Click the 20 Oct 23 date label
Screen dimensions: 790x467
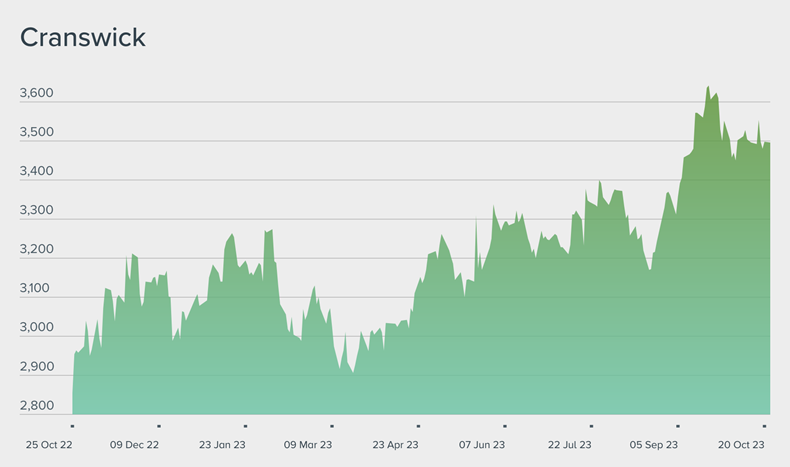742,445
